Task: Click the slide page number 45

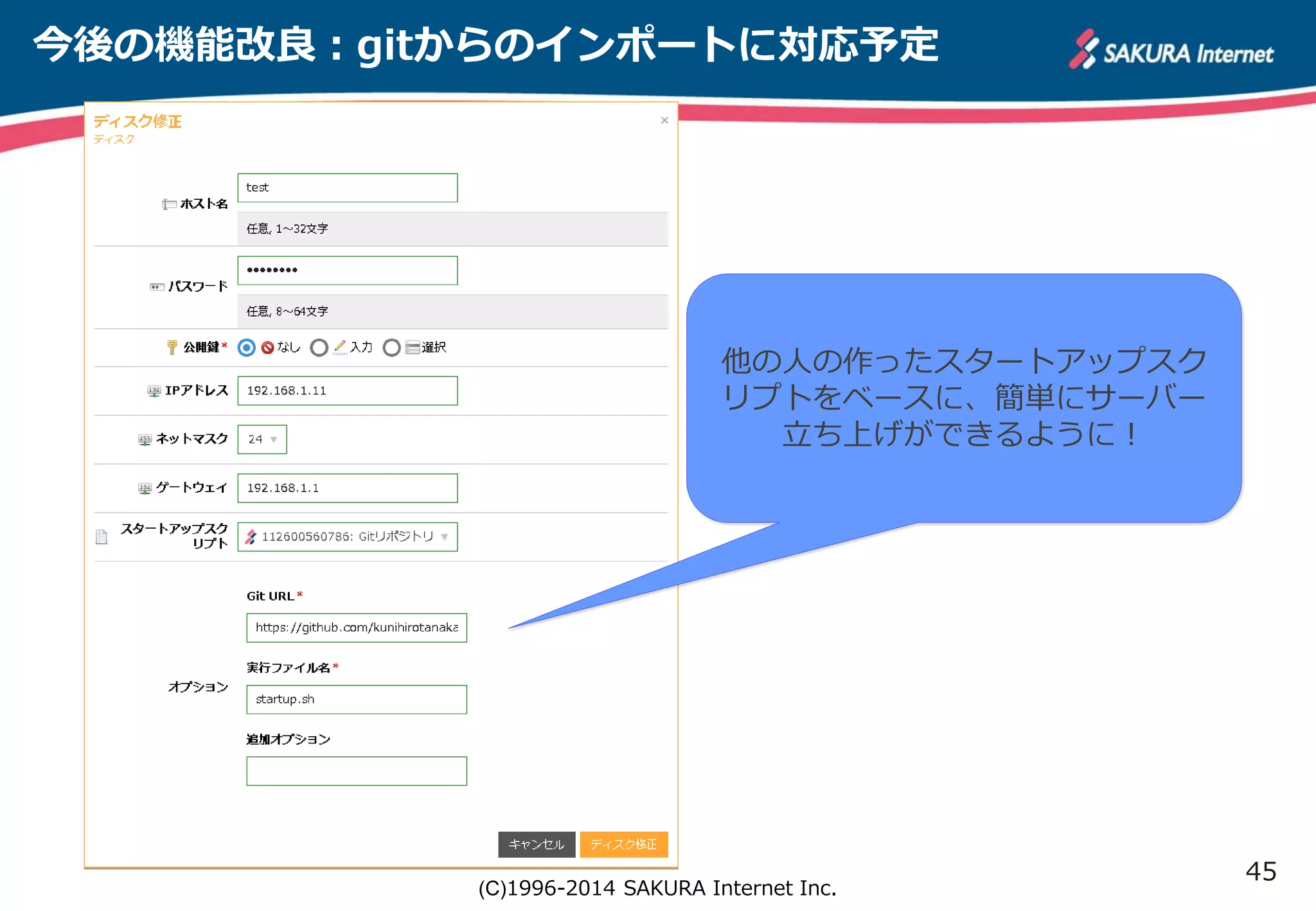Action: 1261,871
